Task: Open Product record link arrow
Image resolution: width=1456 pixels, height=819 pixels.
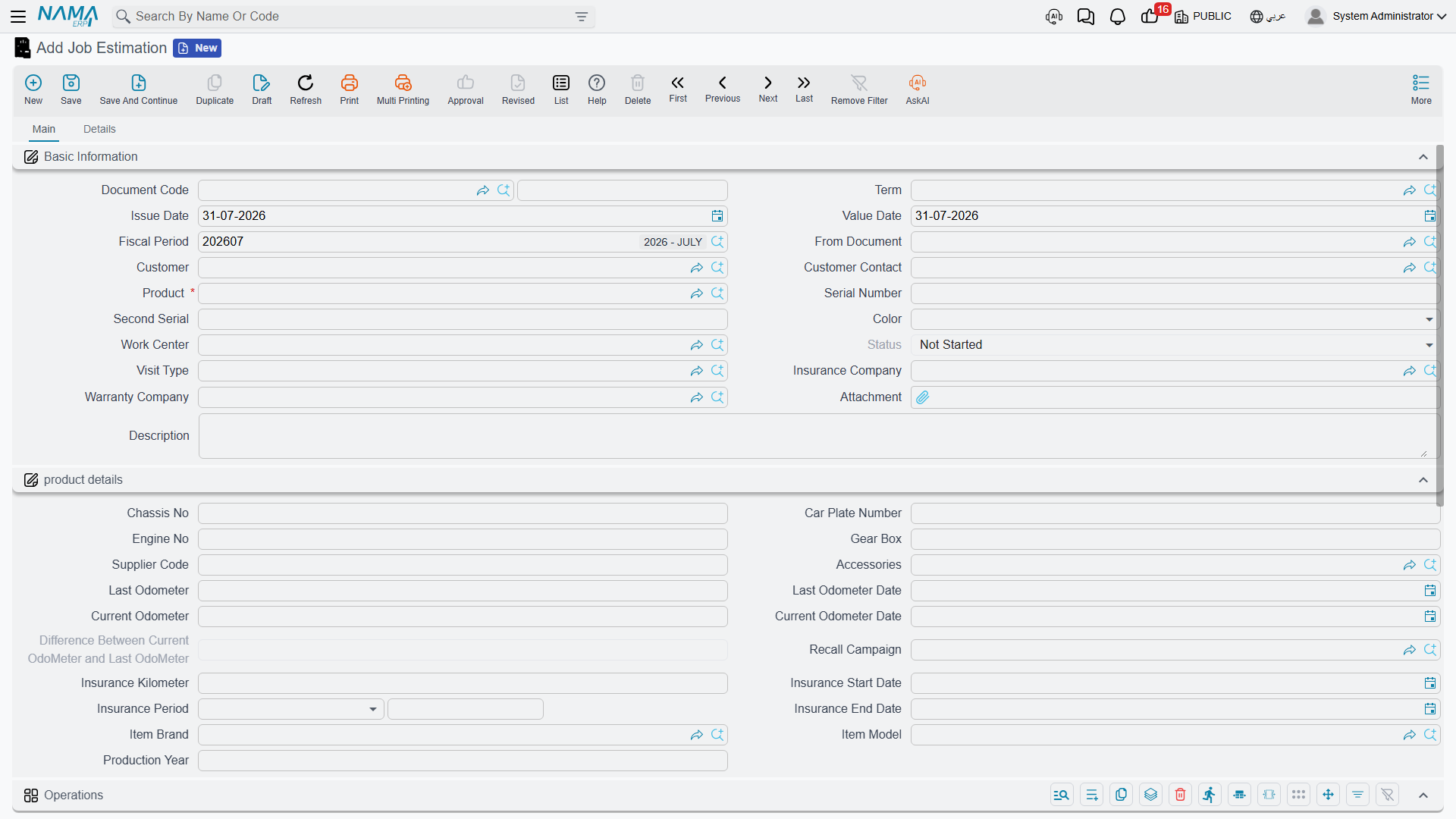Action: click(x=697, y=293)
